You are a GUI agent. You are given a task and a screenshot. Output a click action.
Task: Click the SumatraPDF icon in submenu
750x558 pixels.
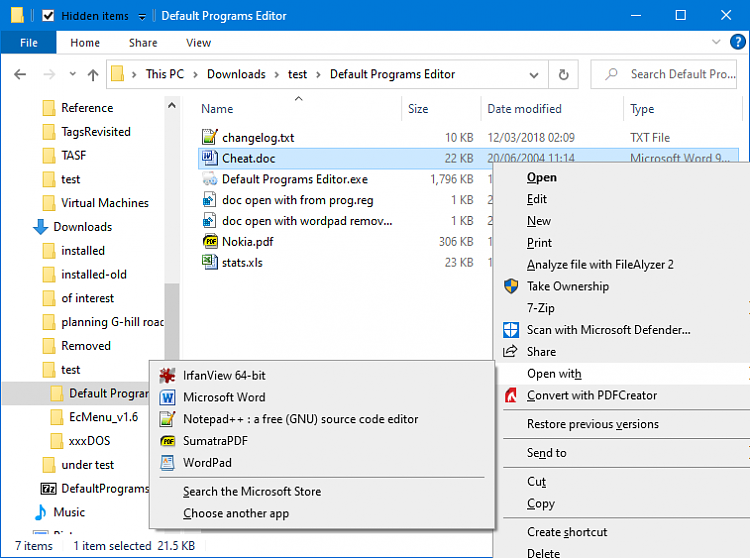click(x=166, y=441)
